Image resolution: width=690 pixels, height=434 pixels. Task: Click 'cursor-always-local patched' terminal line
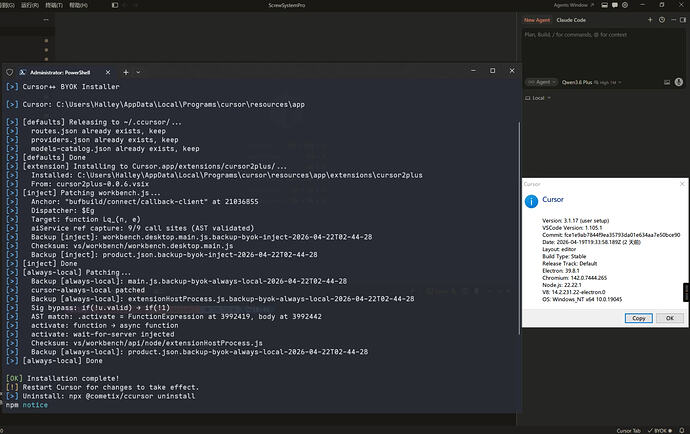(x=88, y=290)
